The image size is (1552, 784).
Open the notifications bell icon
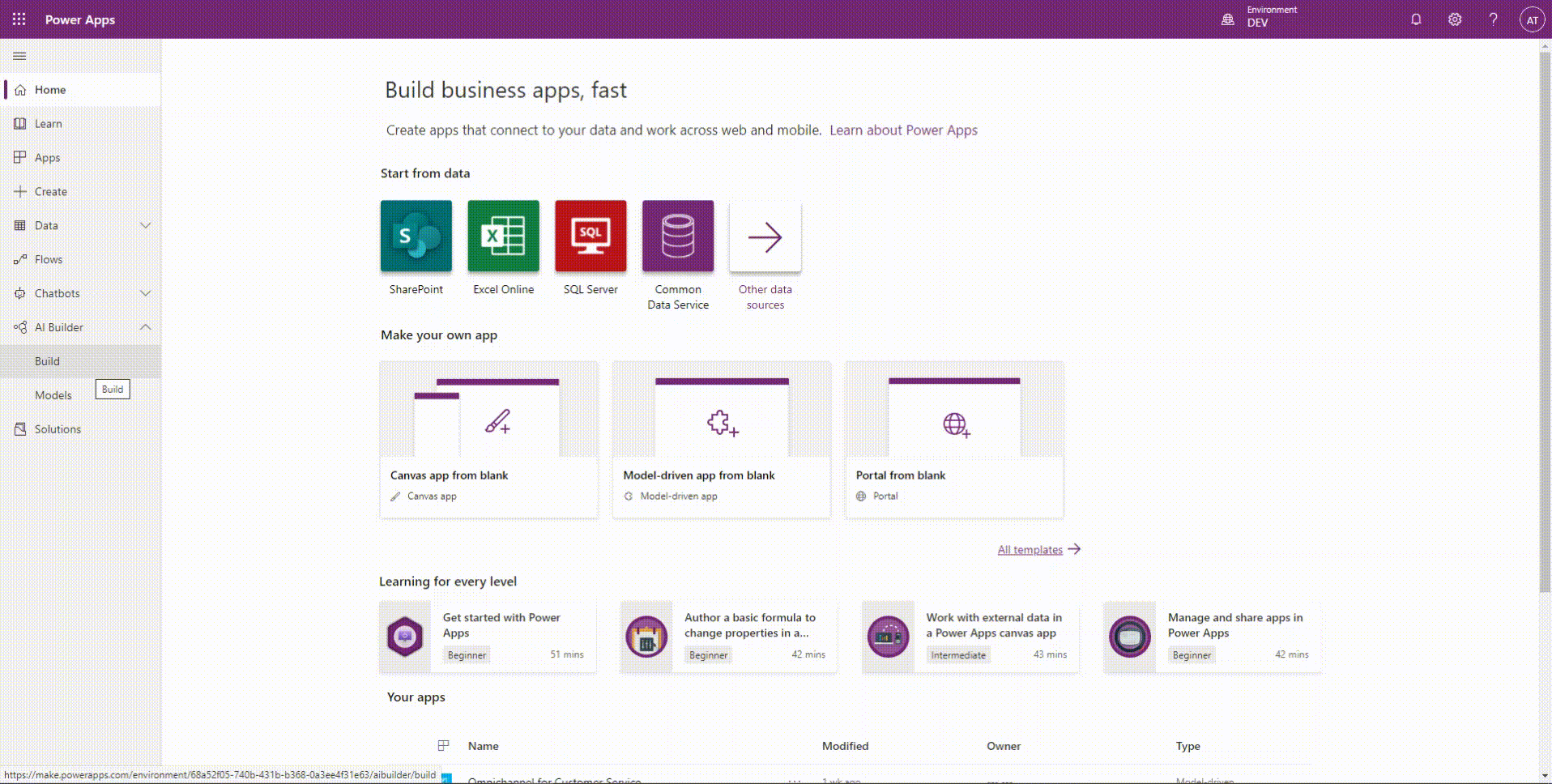1416,19
